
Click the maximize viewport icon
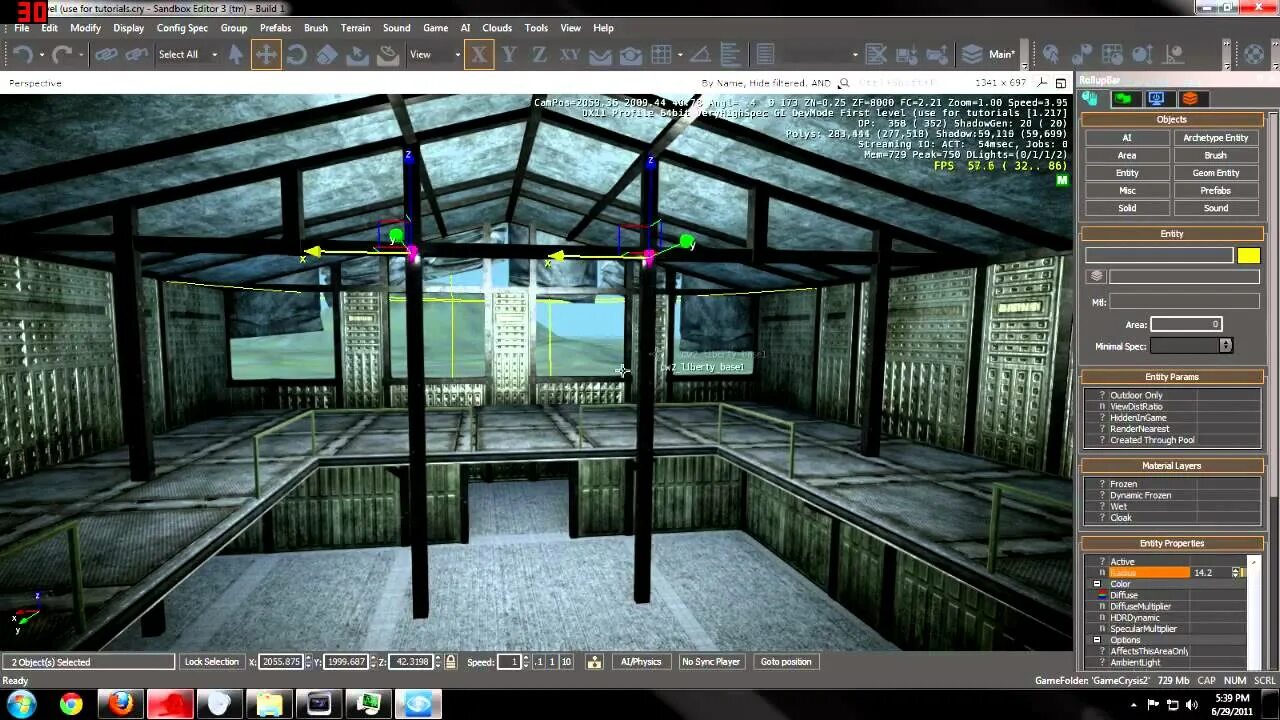[x=1061, y=83]
